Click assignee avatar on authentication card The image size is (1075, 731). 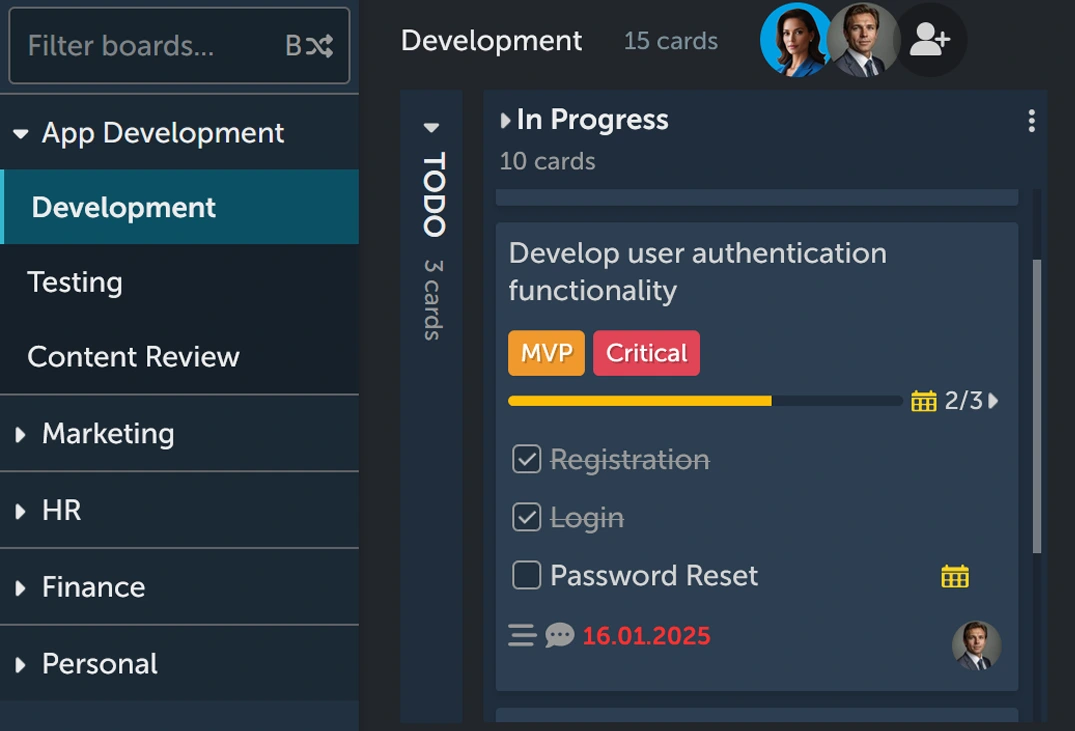coord(976,646)
